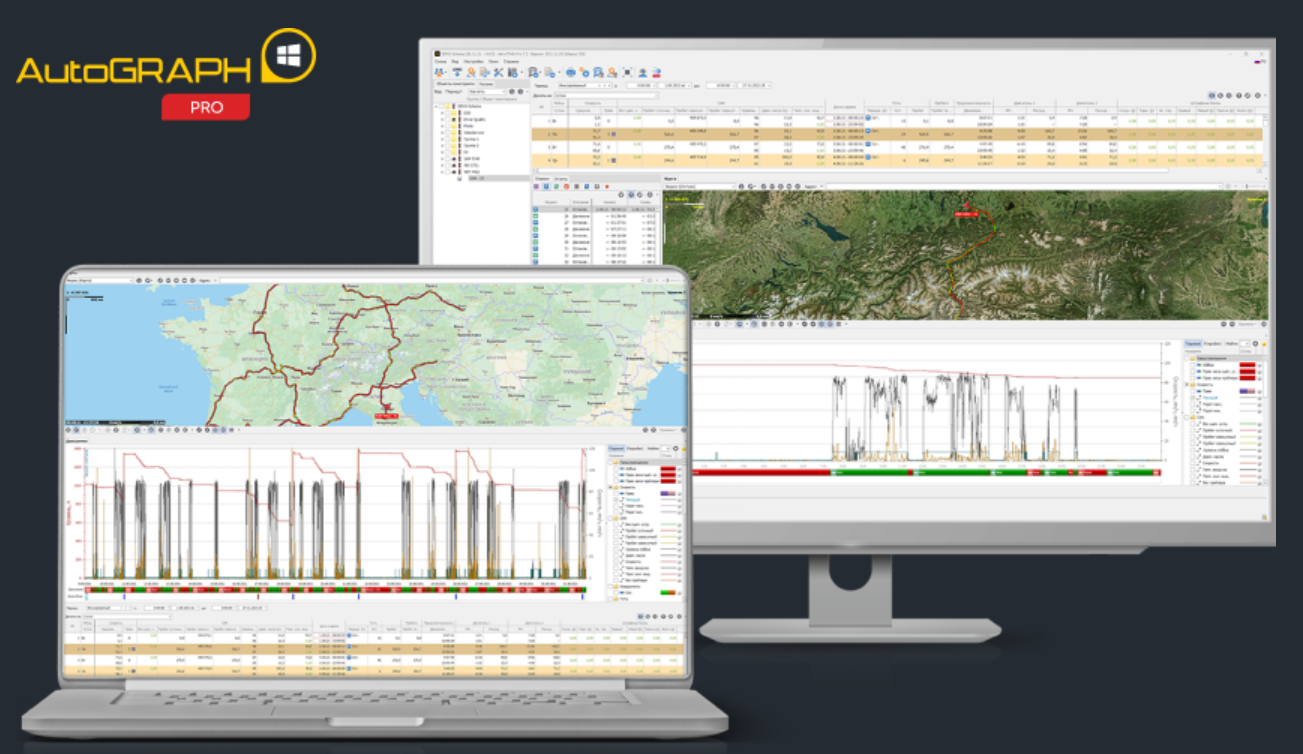Click the red exit arrow toolbar icon
Screen dimensions: 1303x754
point(657,72)
